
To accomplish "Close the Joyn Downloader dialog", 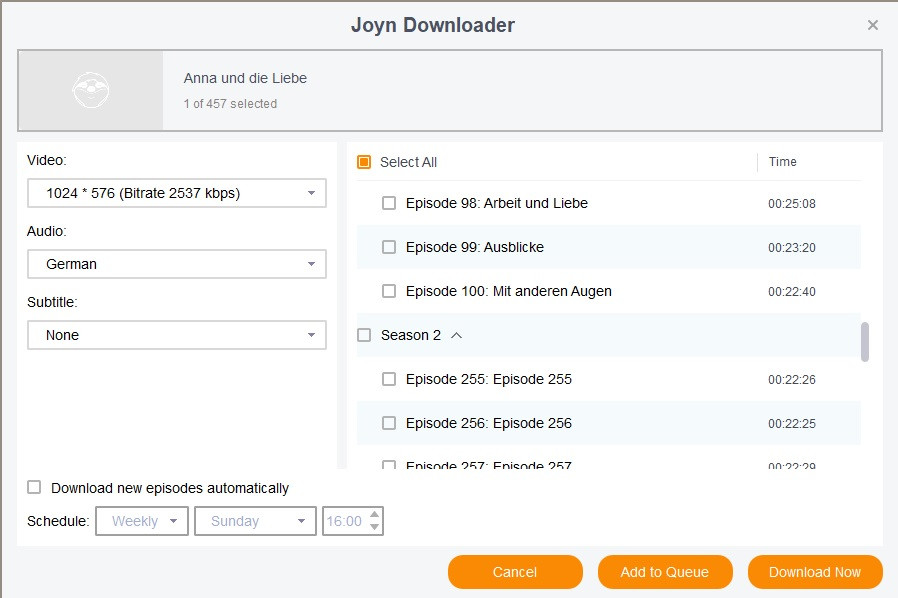I will click(872, 25).
